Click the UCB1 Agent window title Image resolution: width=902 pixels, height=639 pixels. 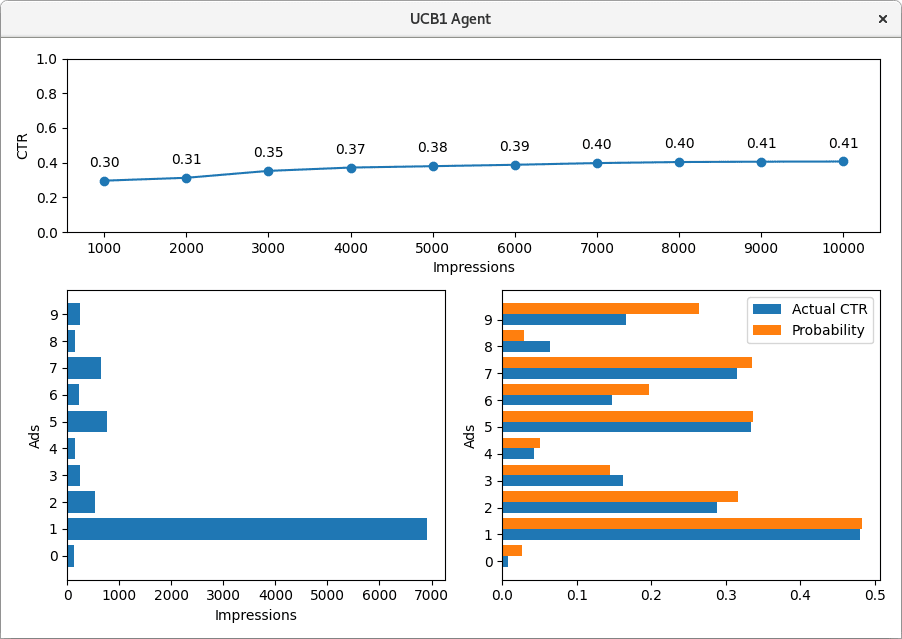(451, 18)
